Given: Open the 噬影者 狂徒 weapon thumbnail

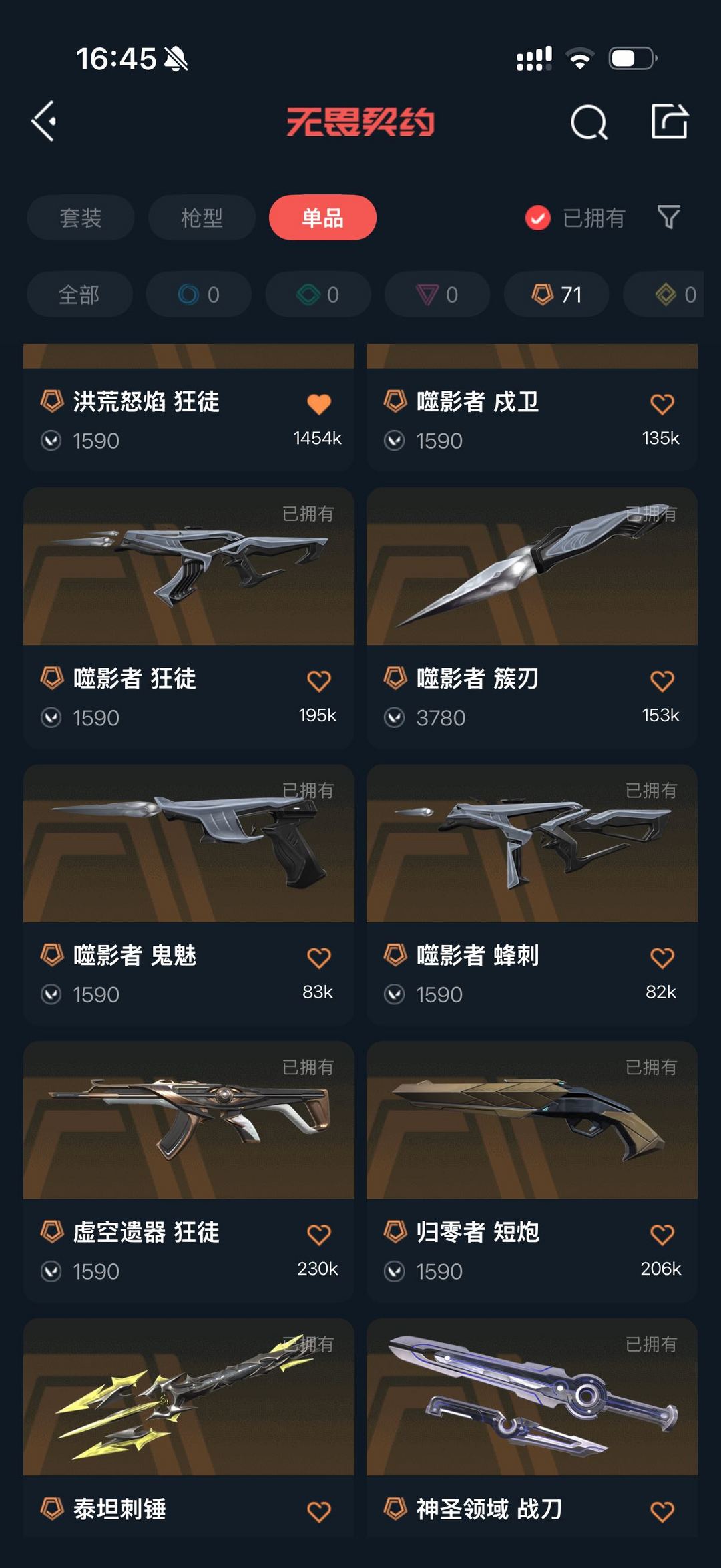Looking at the screenshot, I should coord(189,566).
